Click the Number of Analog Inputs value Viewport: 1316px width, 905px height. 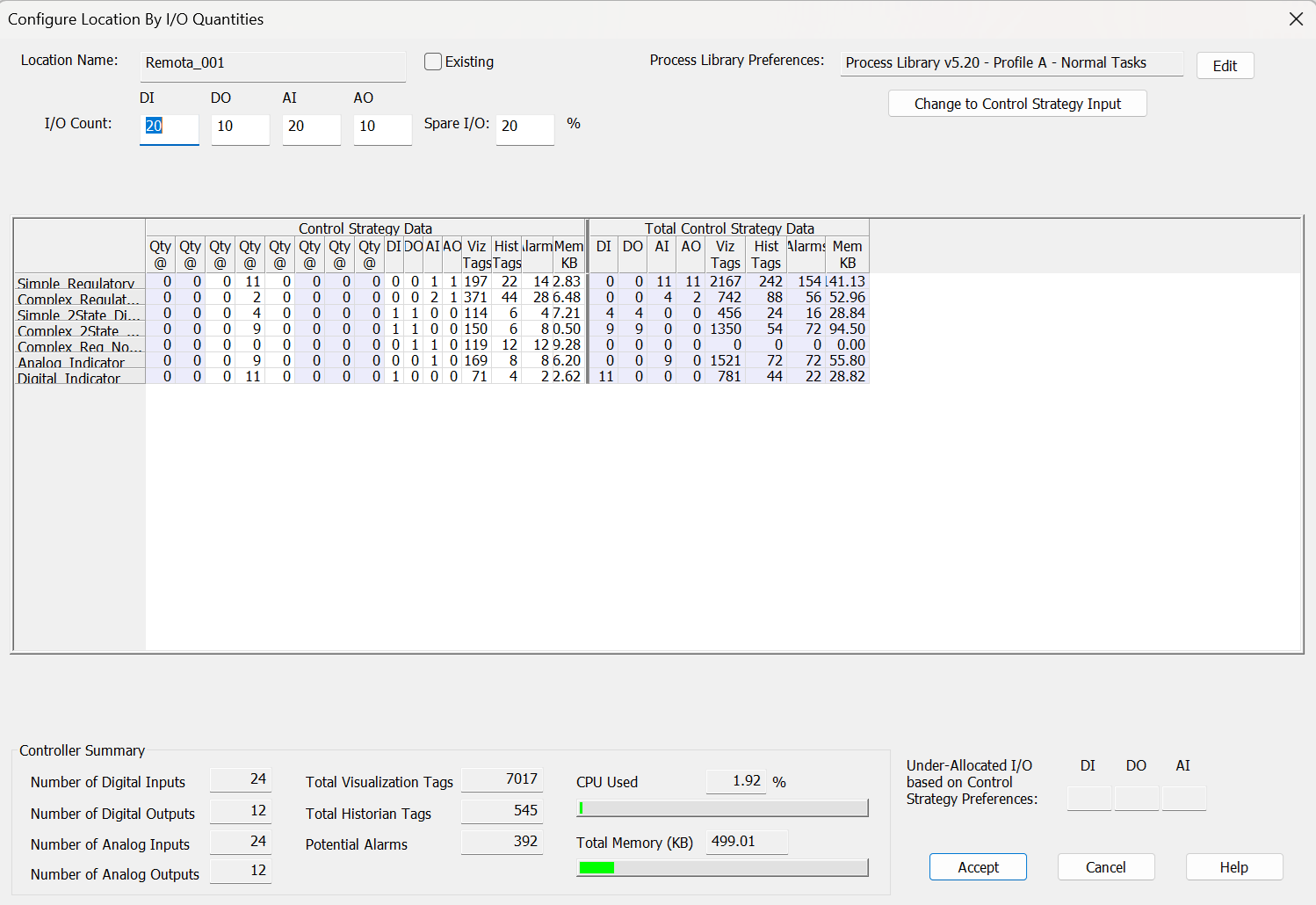(x=241, y=842)
